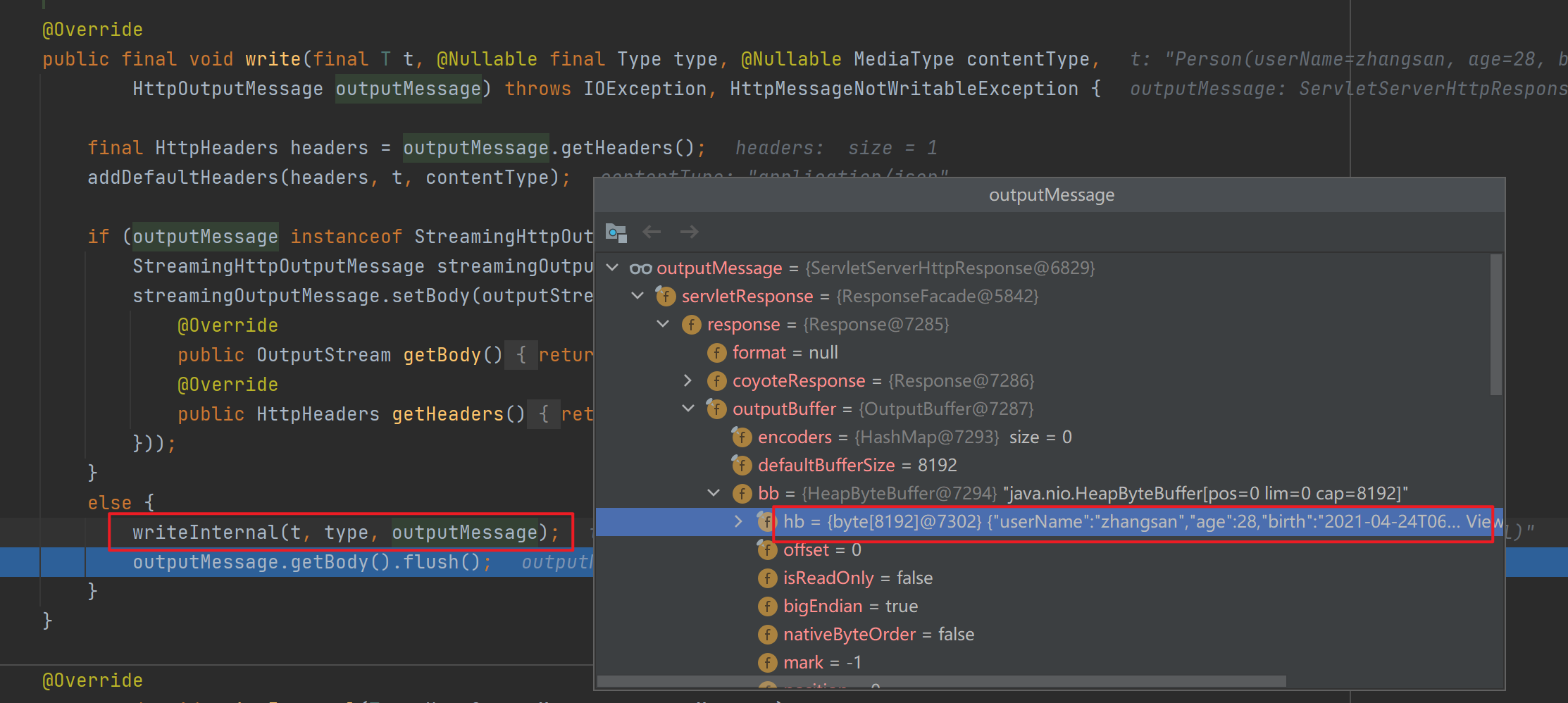Click the field icon beside defaultBufferSize
Image resolution: width=1568 pixels, height=703 pixels.
(x=742, y=466)
